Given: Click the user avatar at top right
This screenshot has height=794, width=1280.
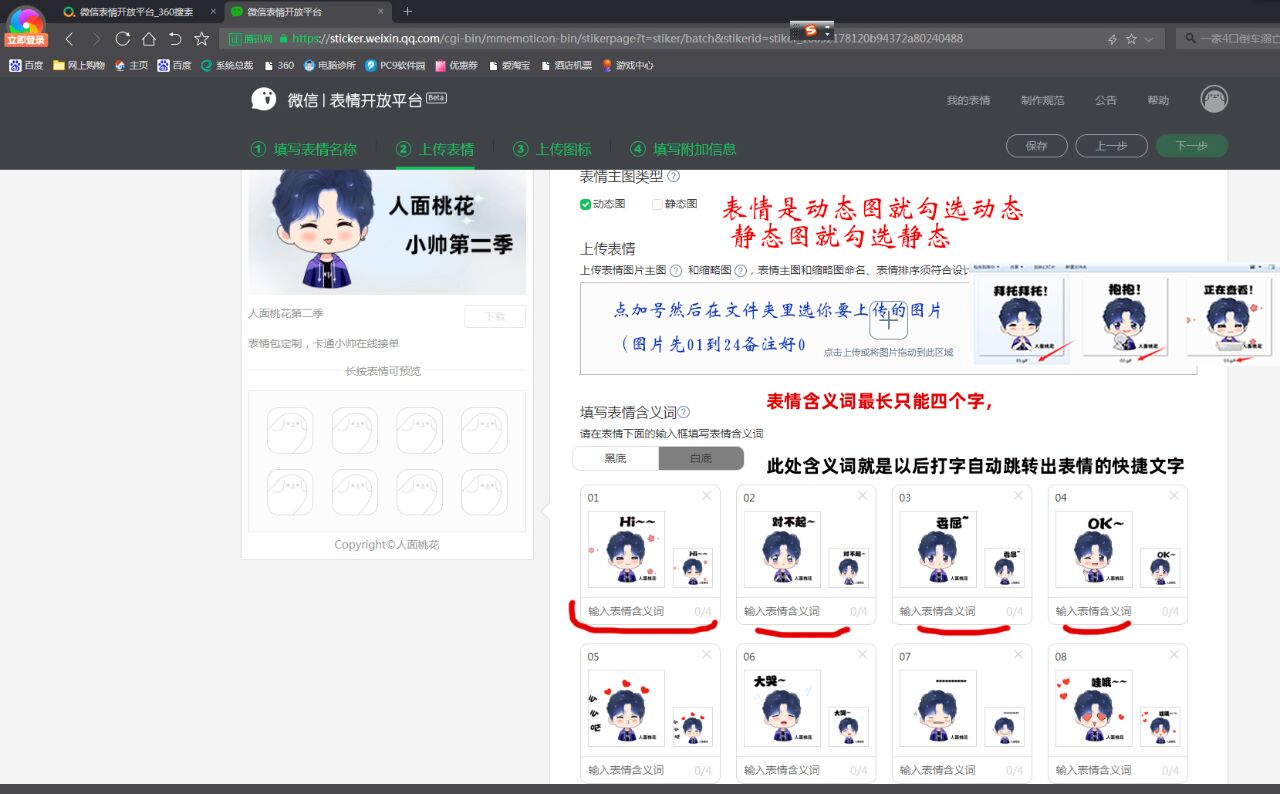Looking at the screenshot, I should pyautogui.click(x=1213, y=99).
